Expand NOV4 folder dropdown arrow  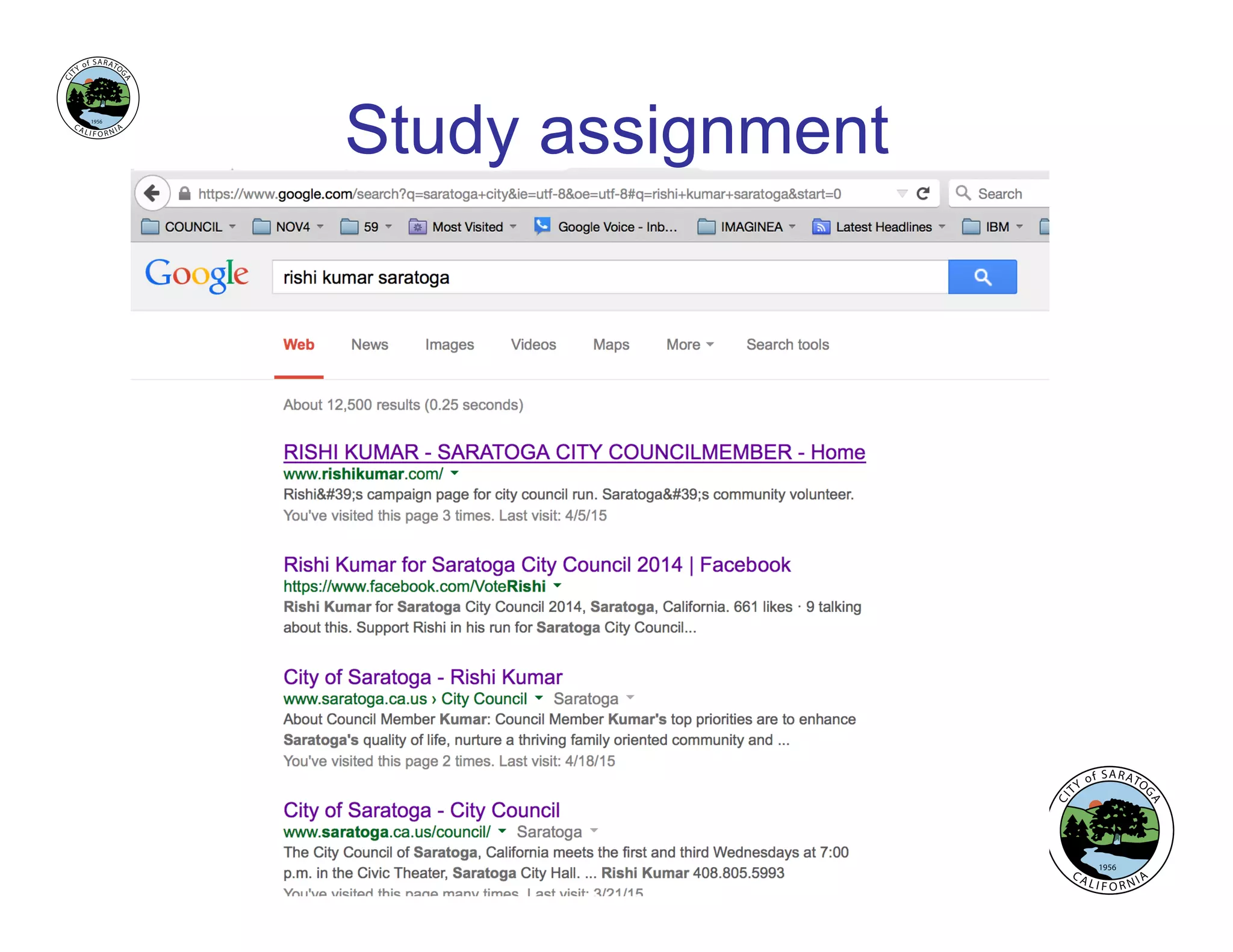click(x=320, y=227)
